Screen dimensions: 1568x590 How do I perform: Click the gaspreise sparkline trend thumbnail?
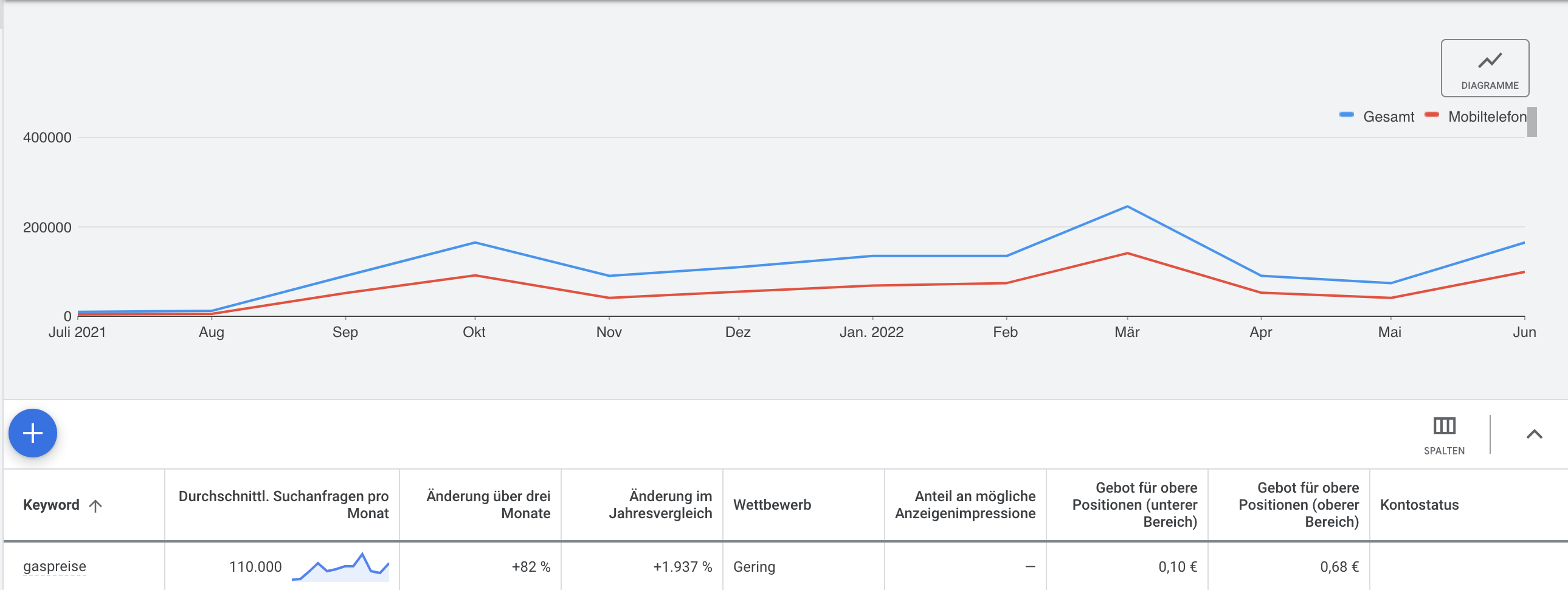pyautogui.click(x=340, y=567)
